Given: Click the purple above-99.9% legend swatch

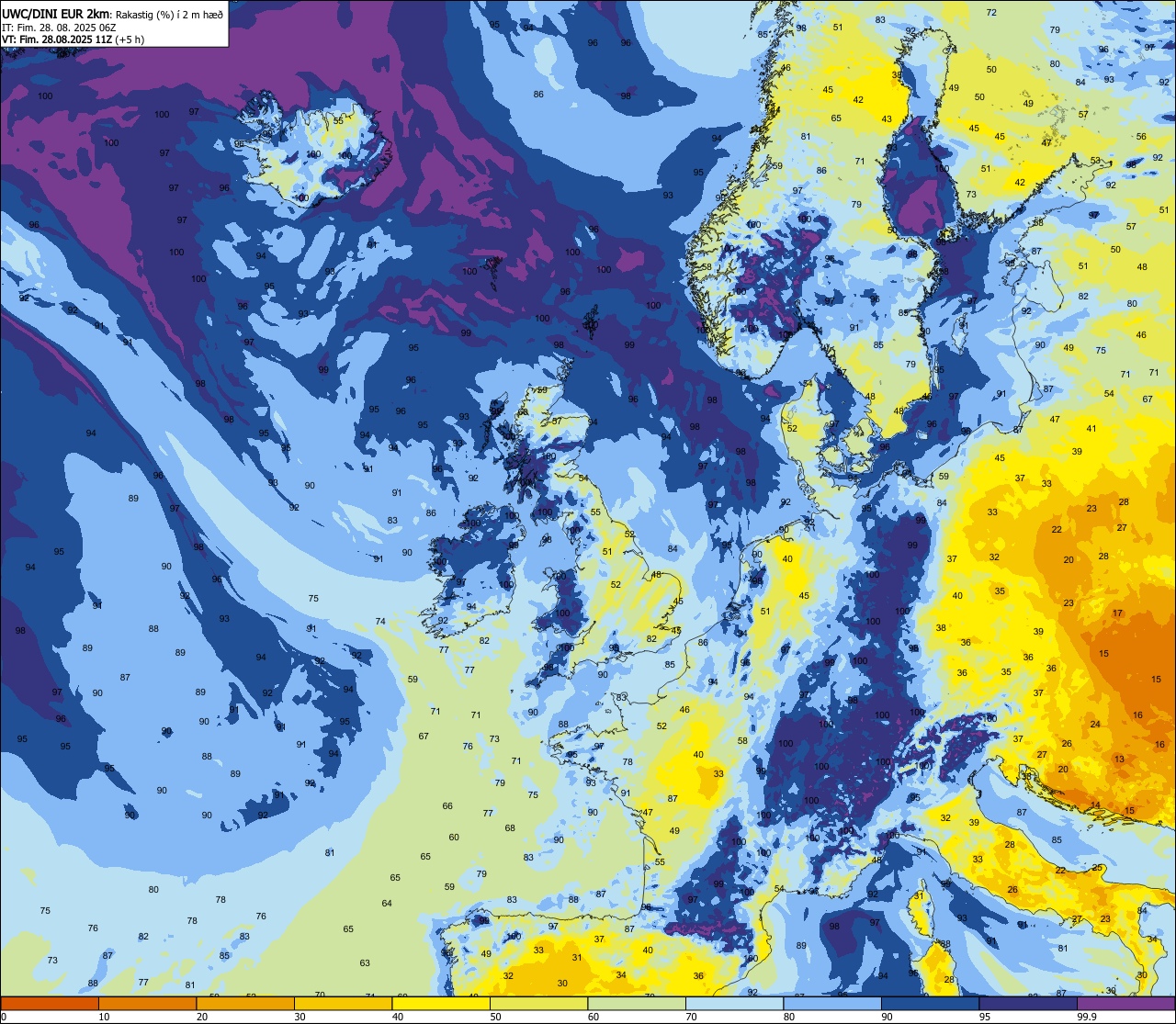Looking at the screenshot, I should point(1125,1003).
